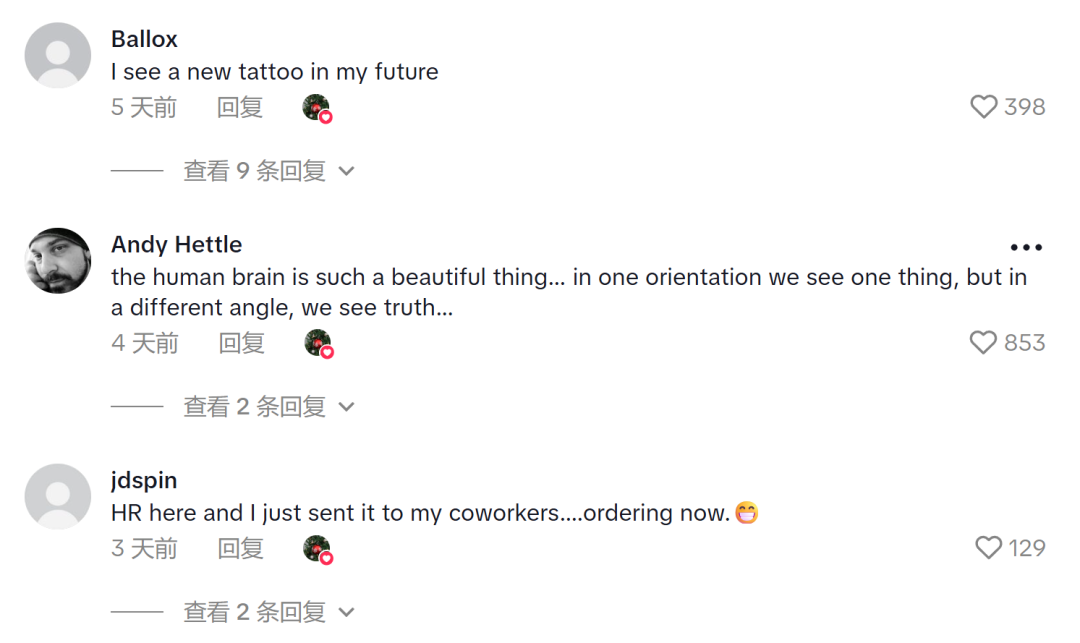Click the 3 天前 timestamp on jdspin's comment
This screenshot has width=1080, height=643.
pos(144,548)
